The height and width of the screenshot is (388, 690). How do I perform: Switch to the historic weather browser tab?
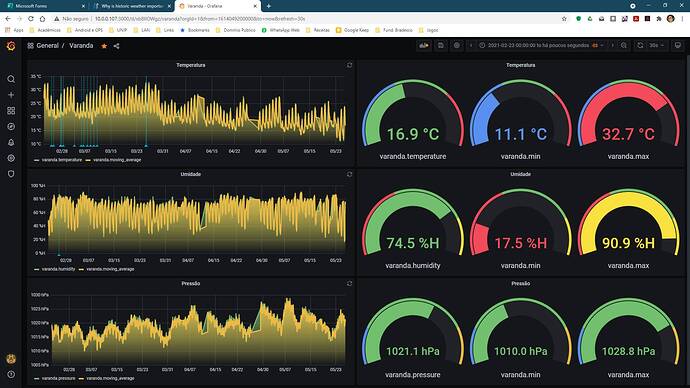(x=132, y=6)
